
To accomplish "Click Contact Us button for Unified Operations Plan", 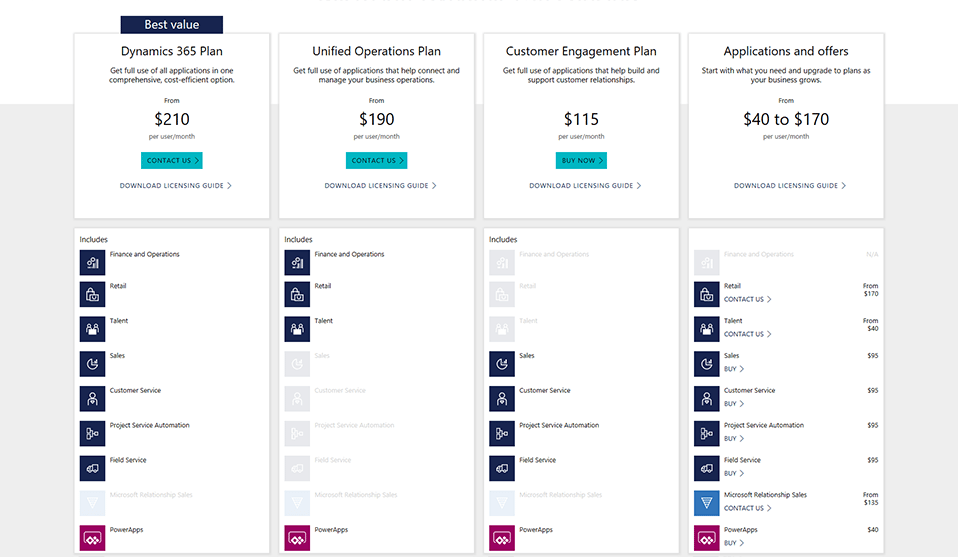I will pos(376,161).
